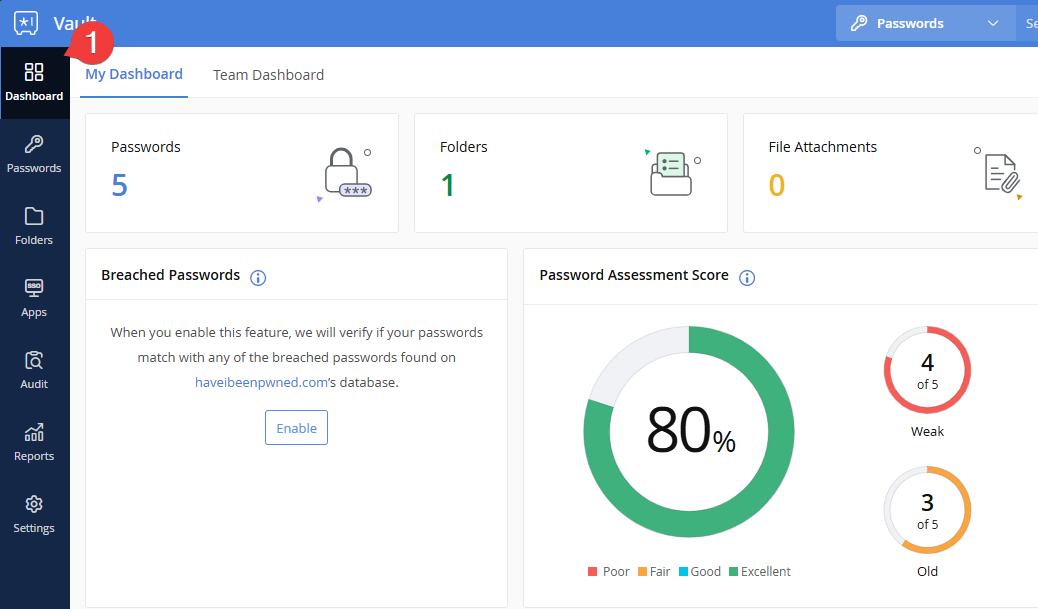The width and height of the screenshot is (1038, 609).
Task: Click the Password Assessment Score info icon
Action: (x=746, y=277)
